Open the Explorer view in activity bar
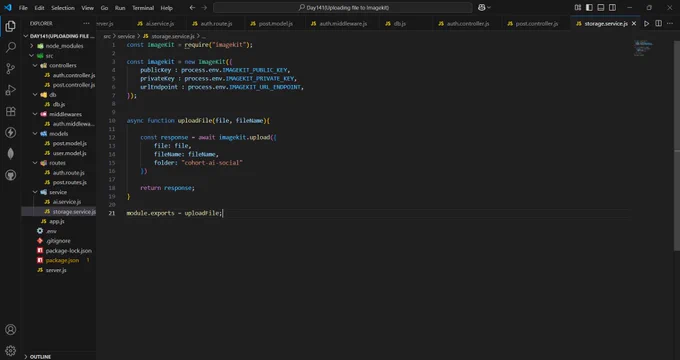 pyautogui.click(x=10, y=26)
